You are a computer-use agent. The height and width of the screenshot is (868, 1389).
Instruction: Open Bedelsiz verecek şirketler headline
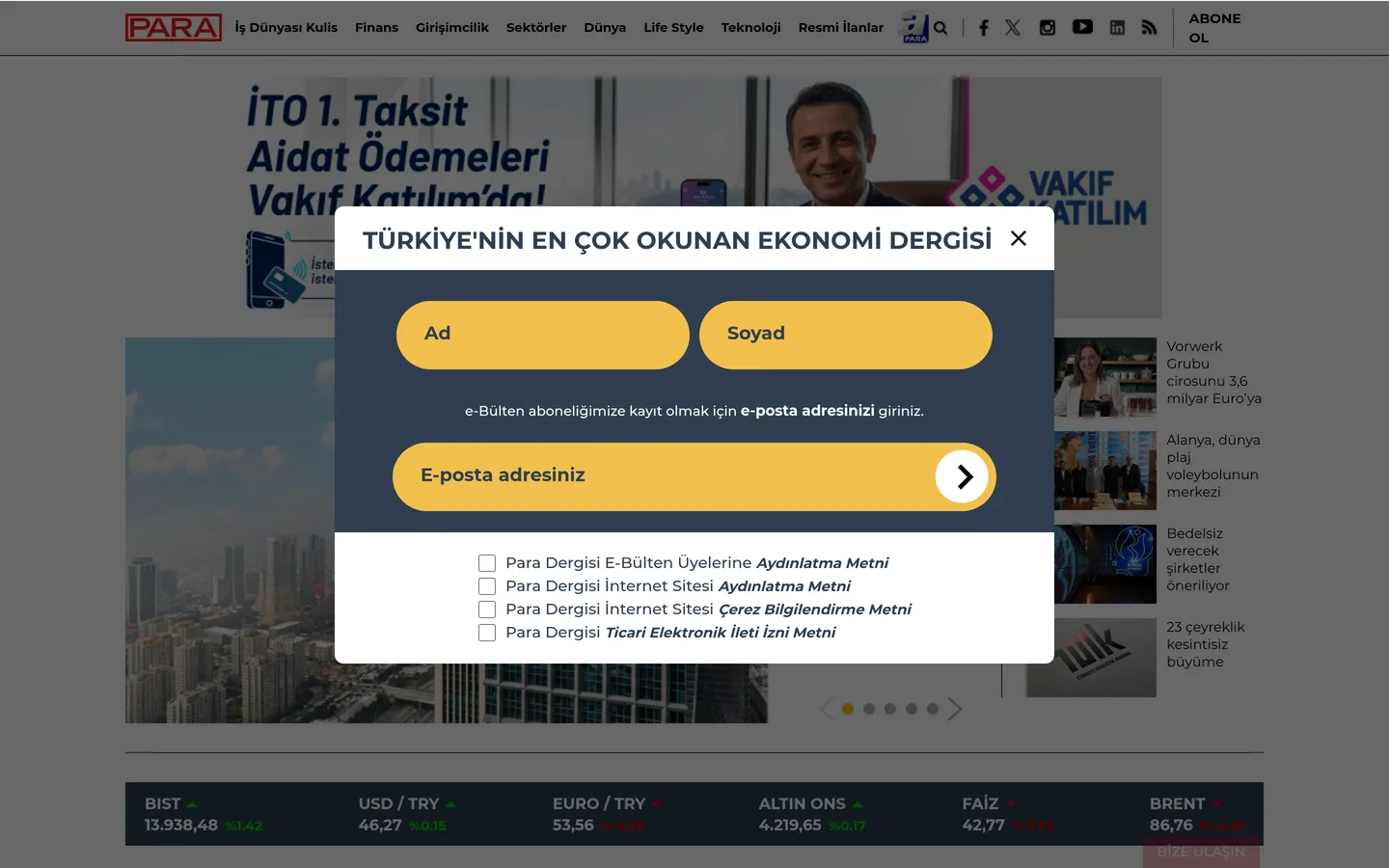click(x=1197, y=559)
